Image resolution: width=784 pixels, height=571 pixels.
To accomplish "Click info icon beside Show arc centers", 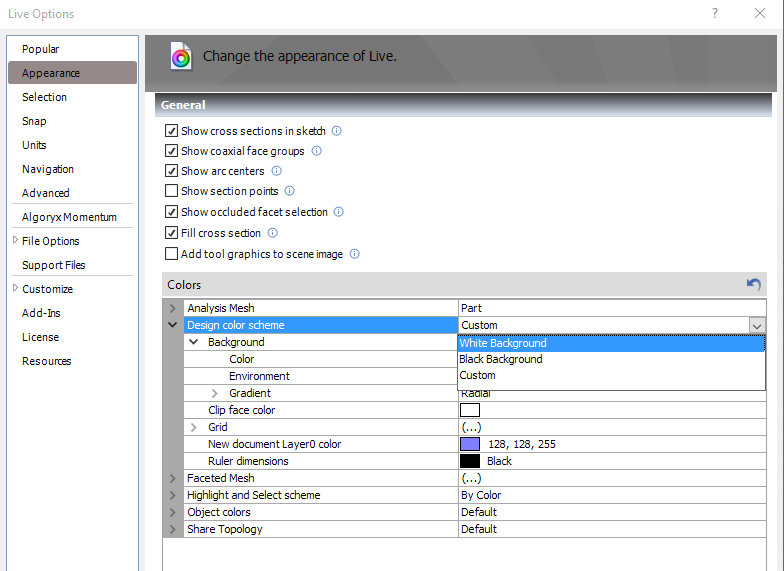I will (x=277, y=171).
